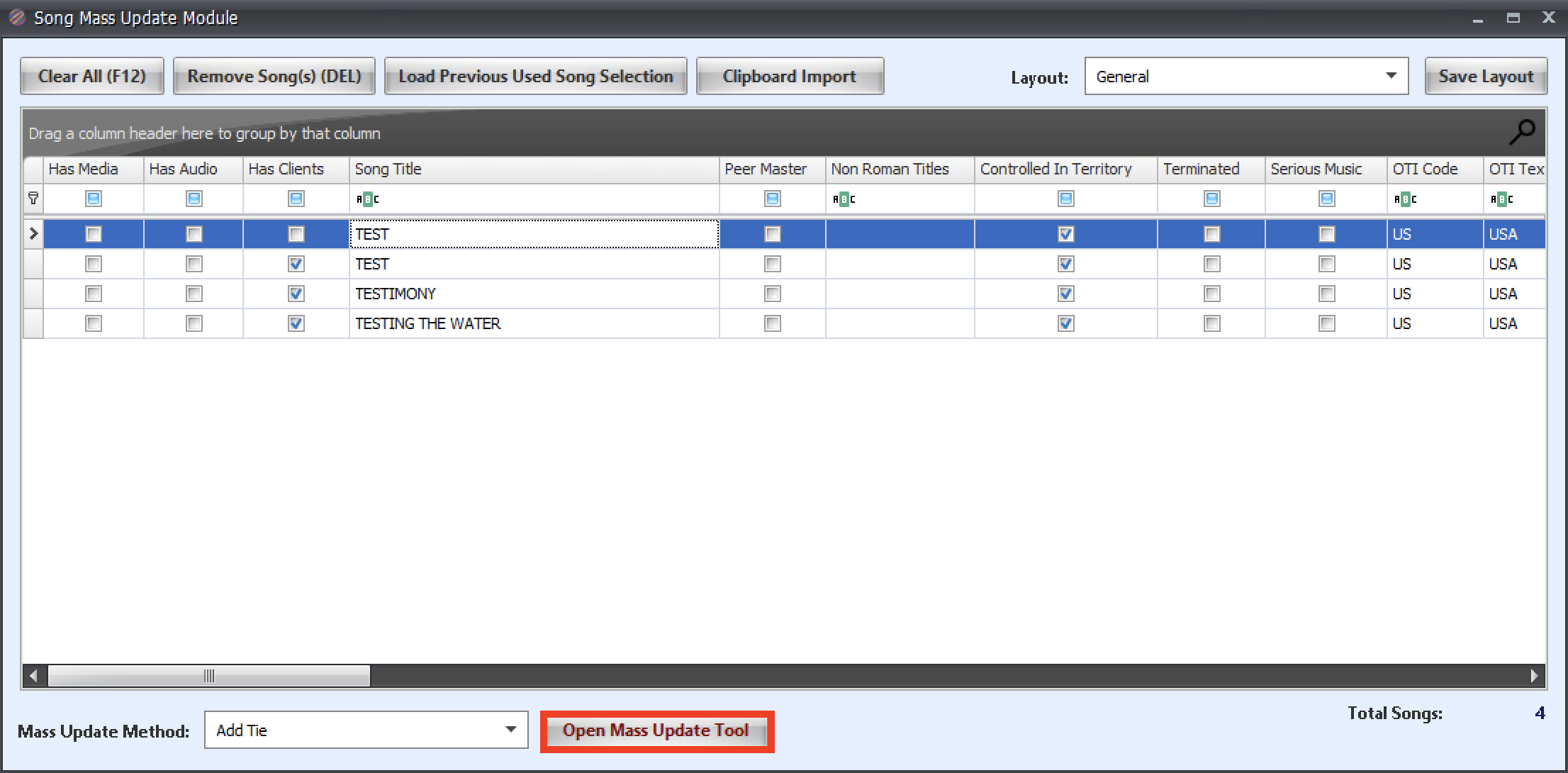Viewport: 1568px width, 773px height.
Task: Toggle Controlled In Territory for TESTING THE WATER
Action: pyautogui.click(x=1065, y=323)
